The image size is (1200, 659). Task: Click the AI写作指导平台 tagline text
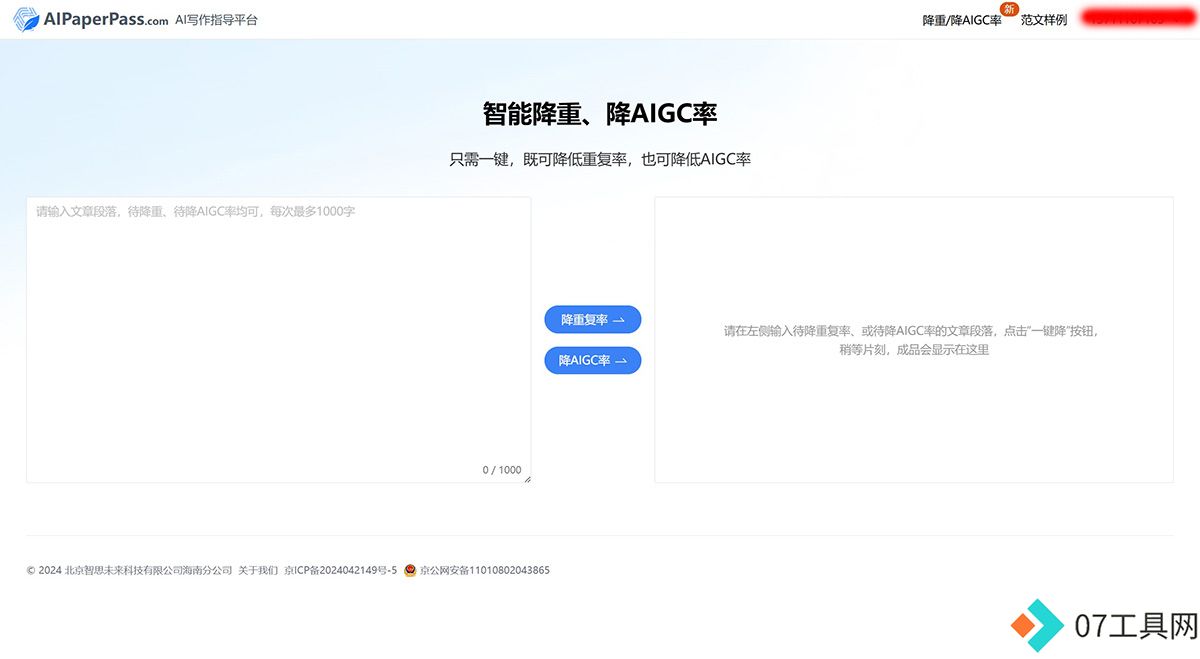[216, 19]
